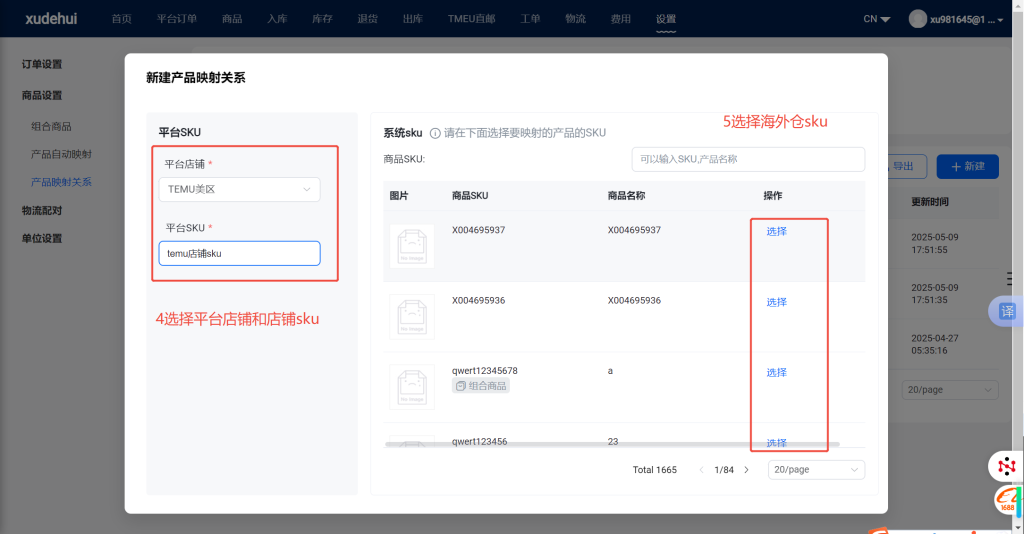Open the 20/page dropdown in the dialog
The image size is (1024, 534).
[816, 470]
